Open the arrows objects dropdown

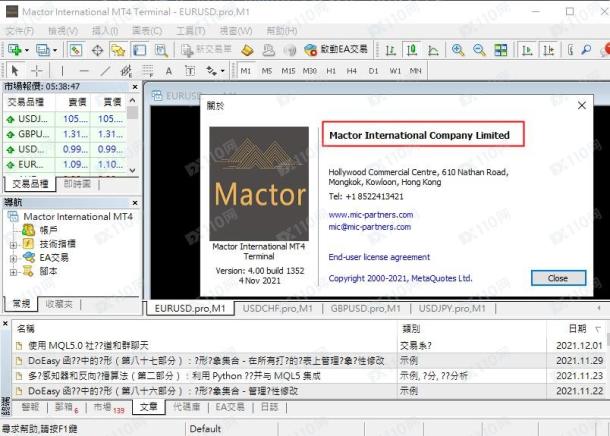[223, 71]
